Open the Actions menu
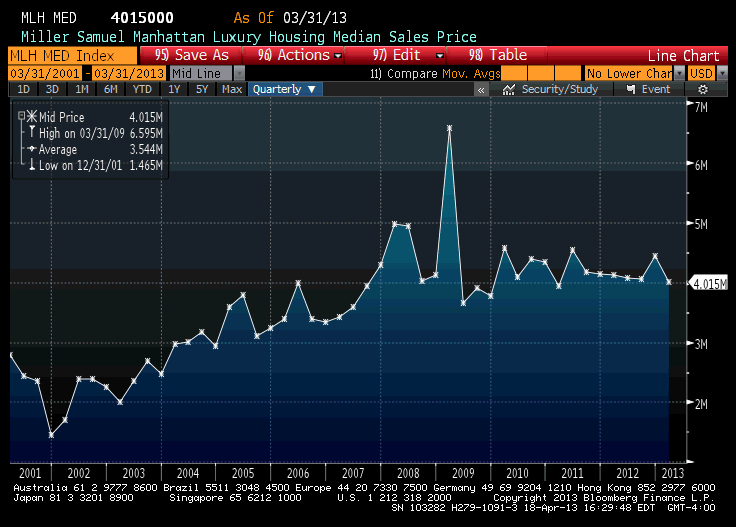Image resolution: width=736 pixels, height=527 pixels. 294,55
